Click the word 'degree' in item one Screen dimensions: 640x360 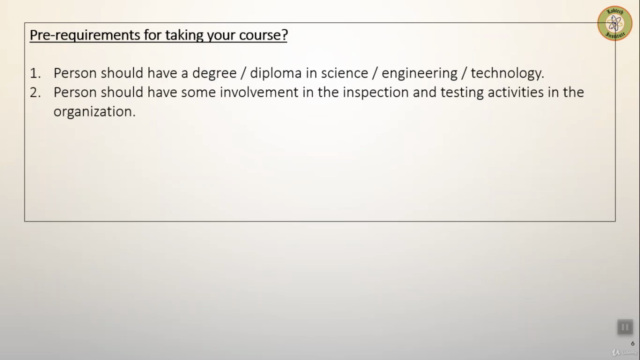click(x=214, y=73)
